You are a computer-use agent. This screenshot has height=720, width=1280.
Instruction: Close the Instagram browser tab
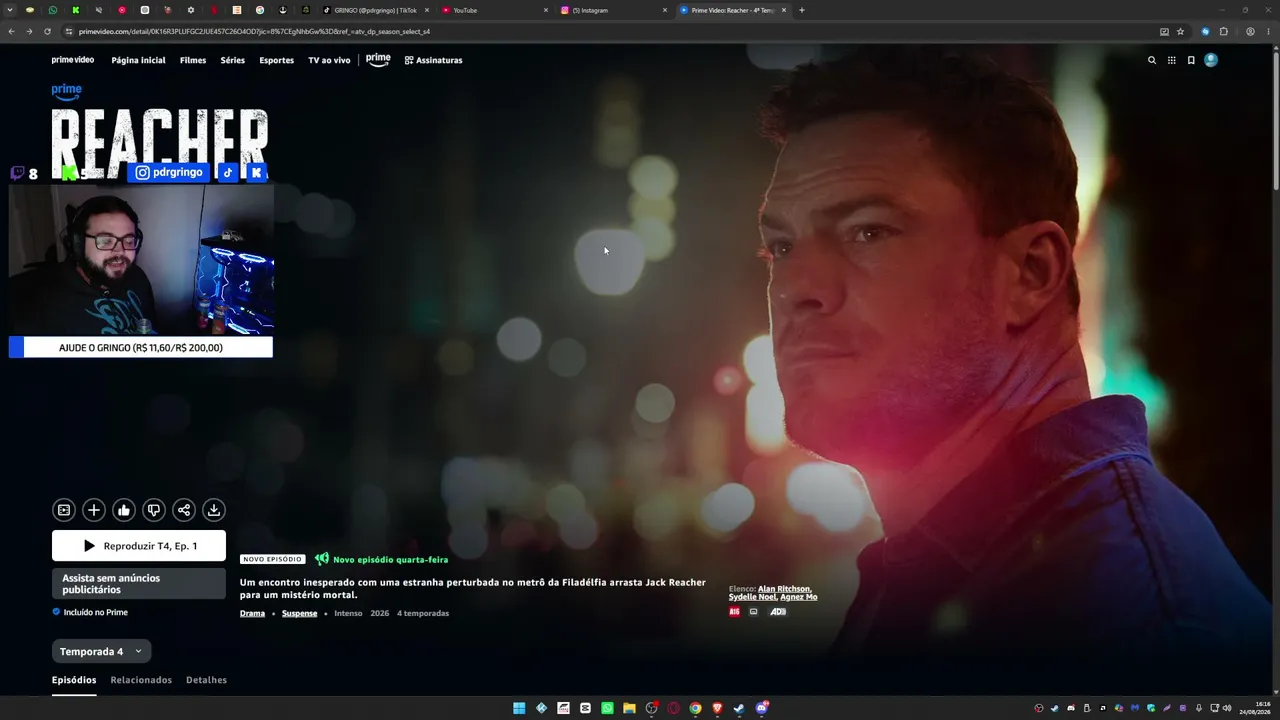[665, 10]
